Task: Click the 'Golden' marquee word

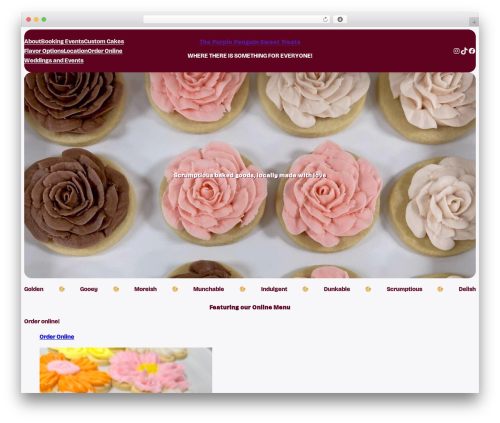Action: (34, 289)
